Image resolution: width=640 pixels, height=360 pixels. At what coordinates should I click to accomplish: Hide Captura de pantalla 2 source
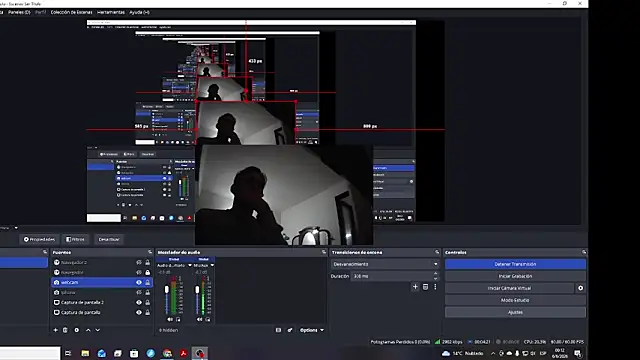[x=139, y=302]
